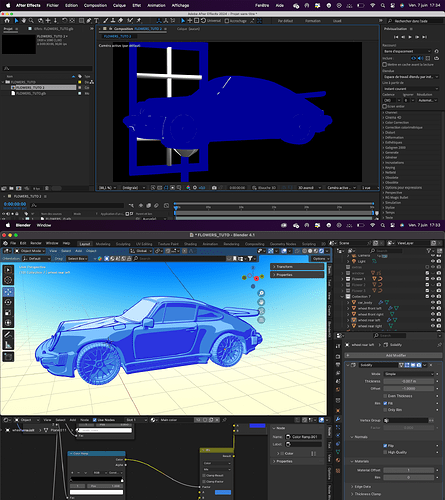445x500 pixels.
Task: Select the Zoom magnifier tool in After Effects
Action: (x=31, y=21)
